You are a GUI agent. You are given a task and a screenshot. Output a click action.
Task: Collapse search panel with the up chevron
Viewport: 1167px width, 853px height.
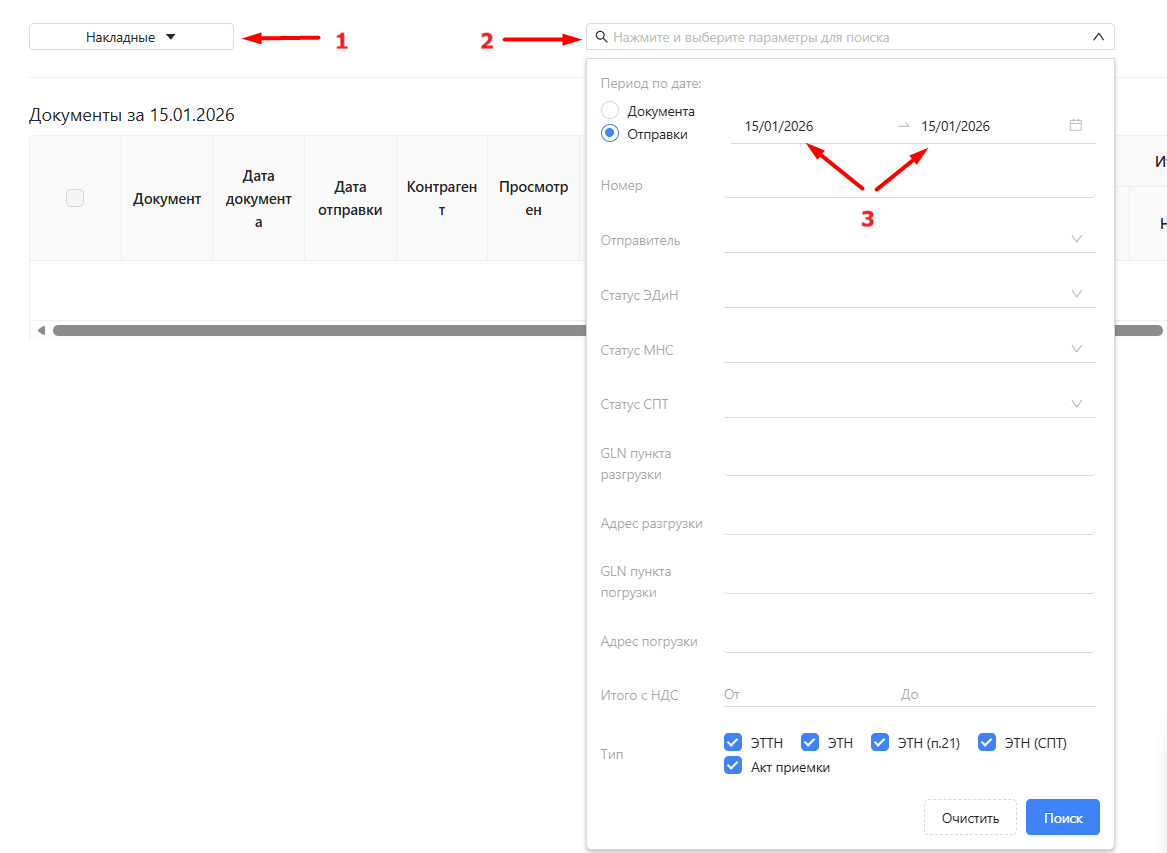(1098, 37)
